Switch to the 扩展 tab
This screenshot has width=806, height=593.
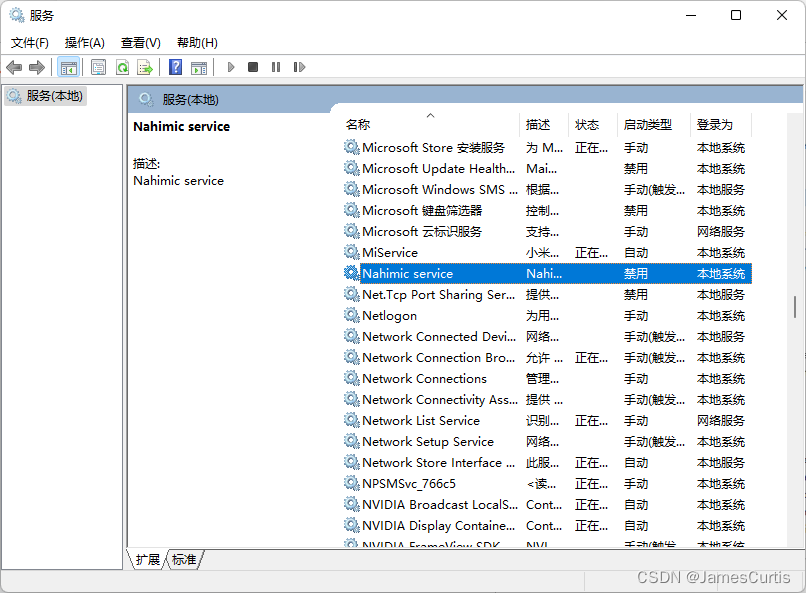coord(148,559)
